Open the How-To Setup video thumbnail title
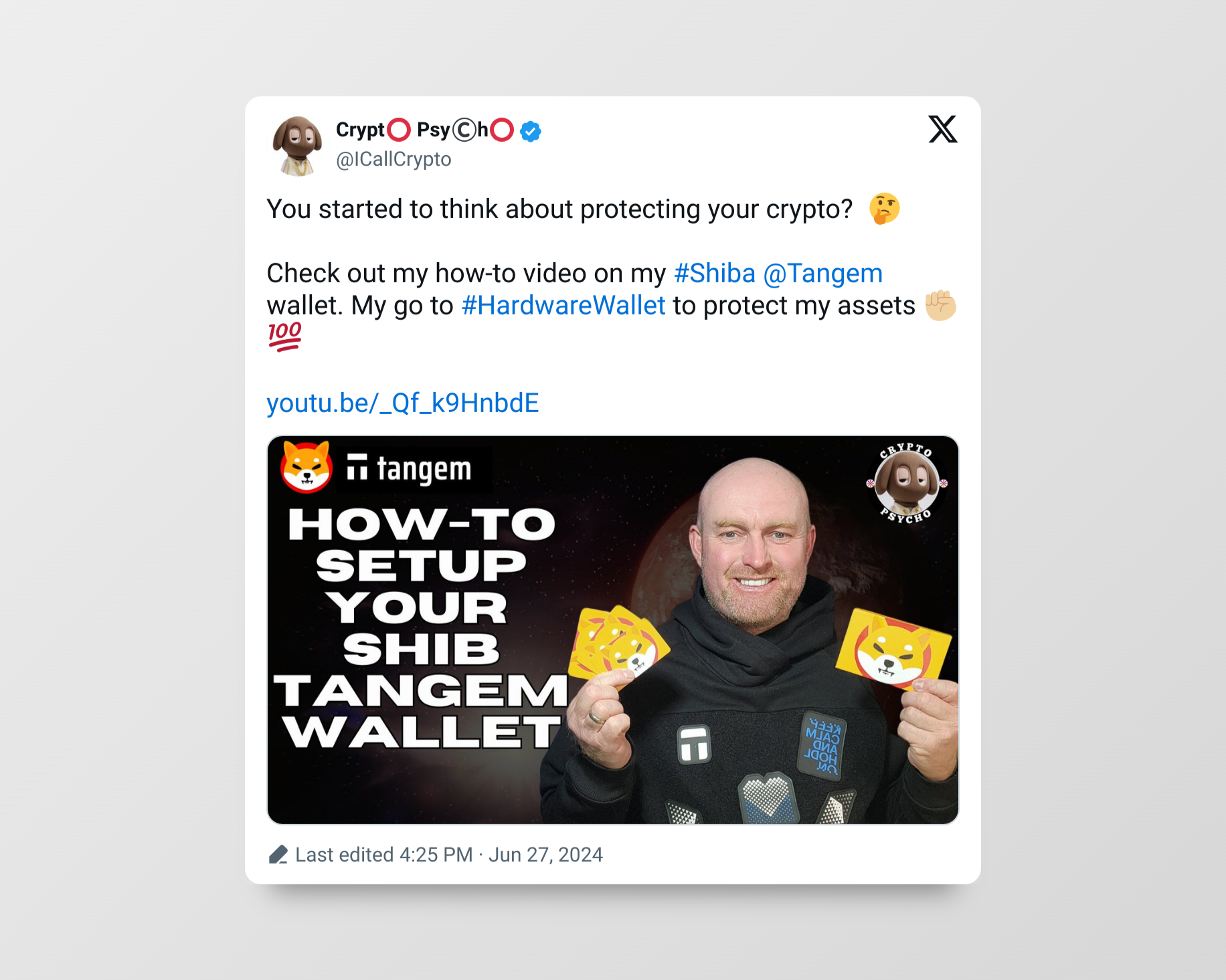Screen dimensions: 1226x980 [422, 627]
